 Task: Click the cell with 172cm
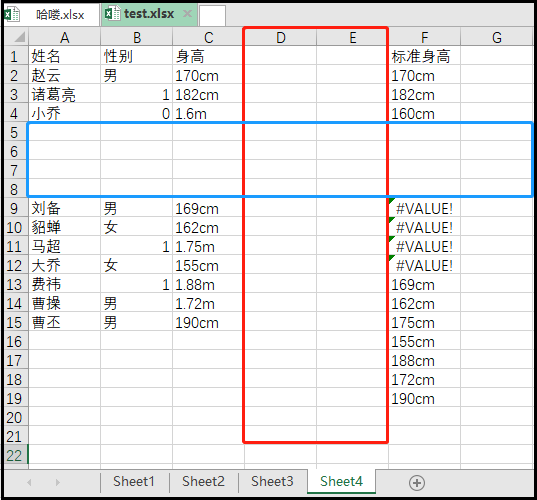424,379
